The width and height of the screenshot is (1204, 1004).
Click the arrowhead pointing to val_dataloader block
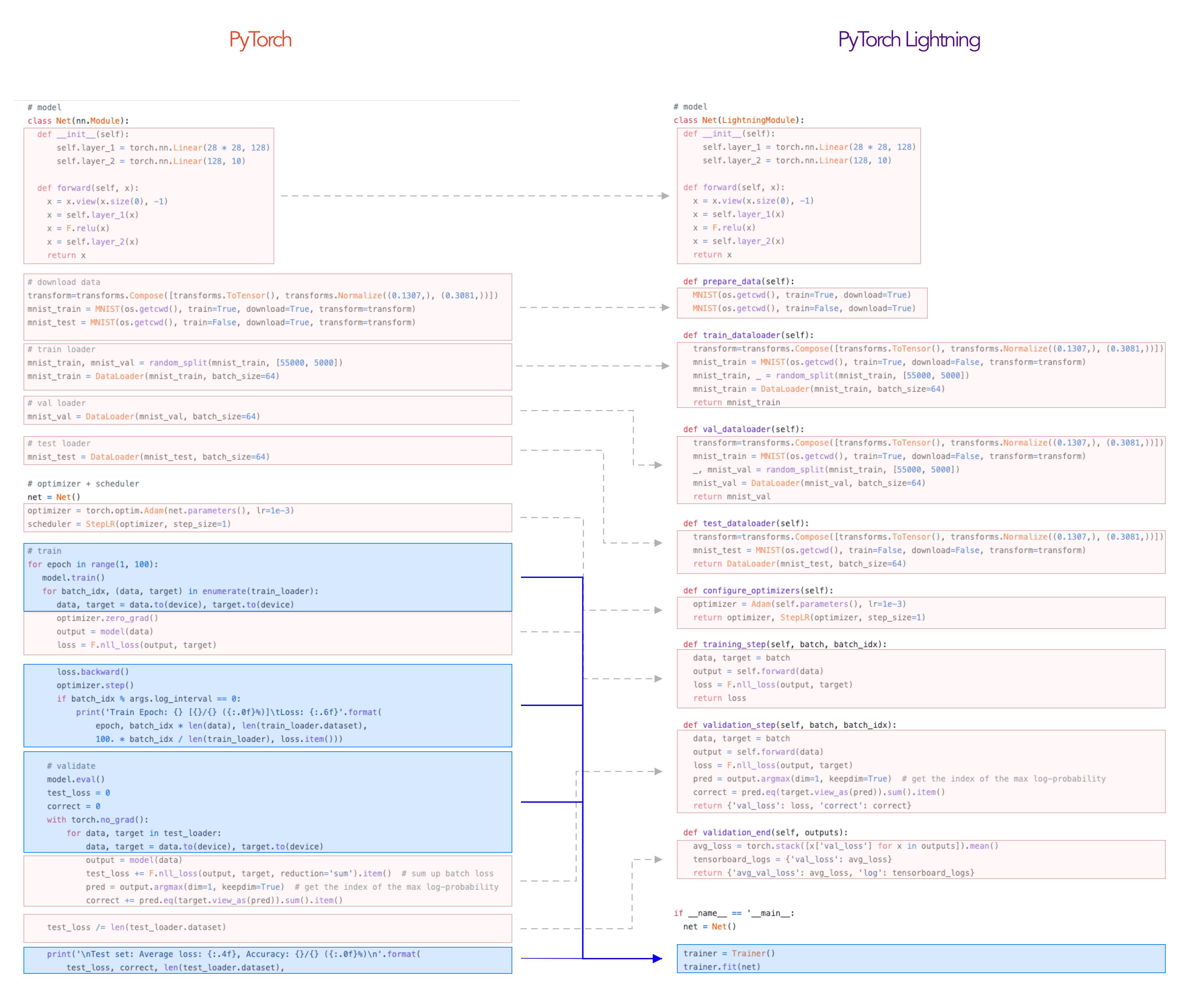point(658,465)
